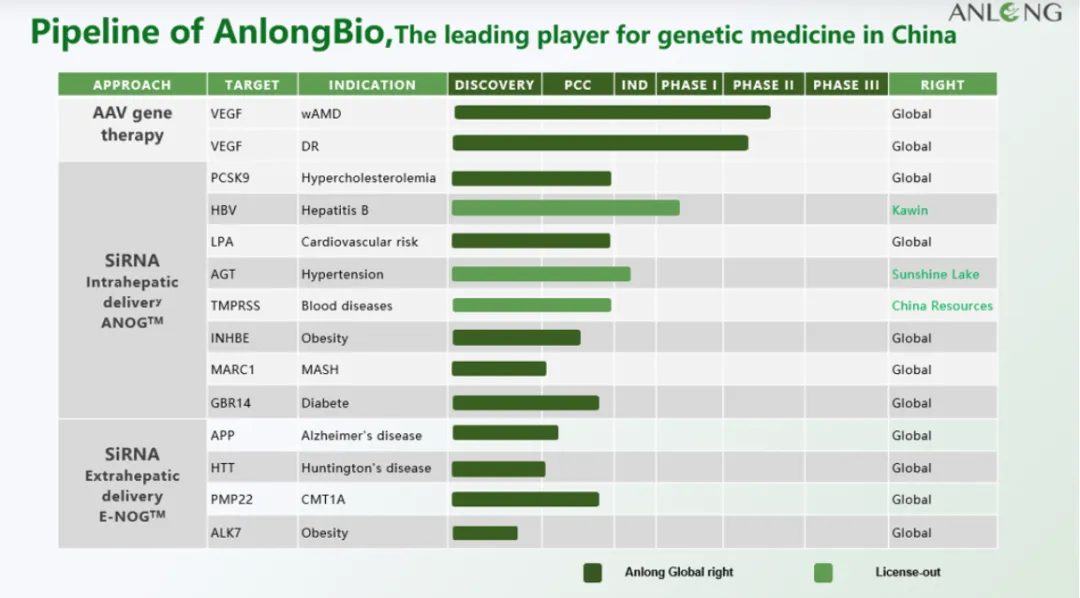Select the TARGET column header
Image resolution: width=1080 pixels, height=598 pixels.
(x=252, y=85)
